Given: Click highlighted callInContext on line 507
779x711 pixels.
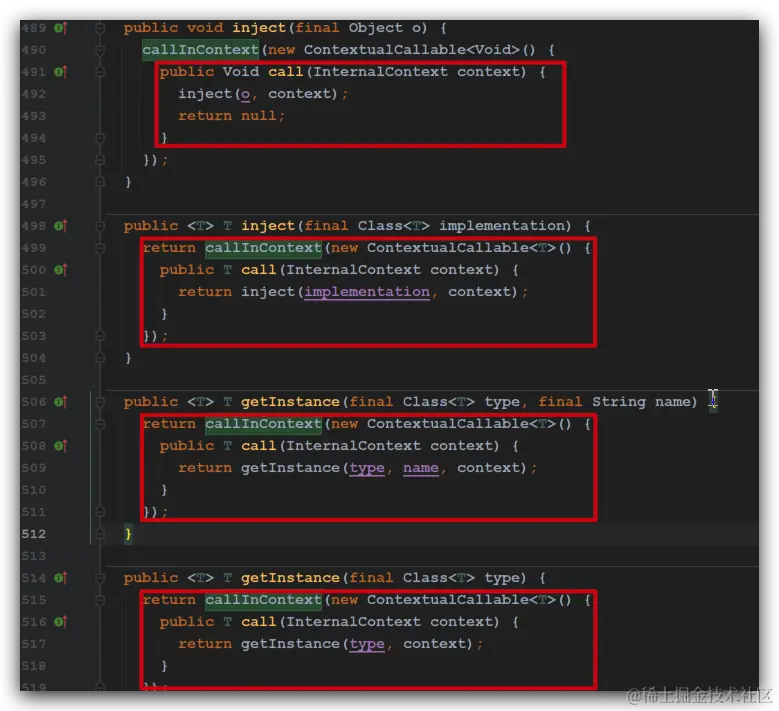Looking at the screenshot, I should [263, 424].
